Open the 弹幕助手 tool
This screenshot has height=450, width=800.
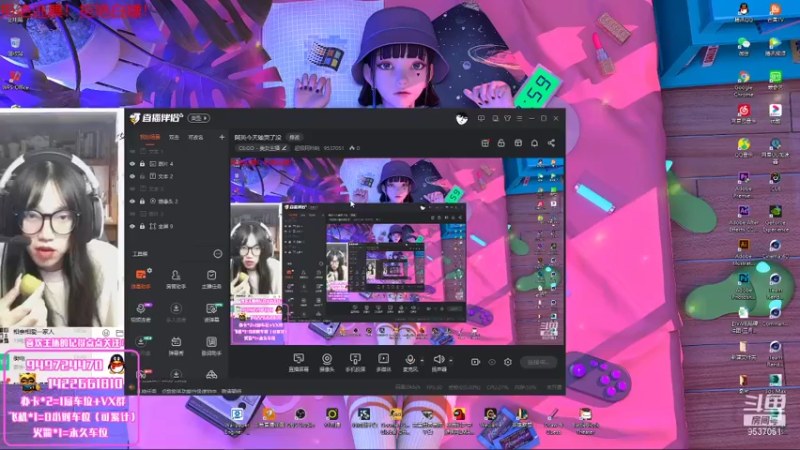pyautogui.click(x=141, y=279)
